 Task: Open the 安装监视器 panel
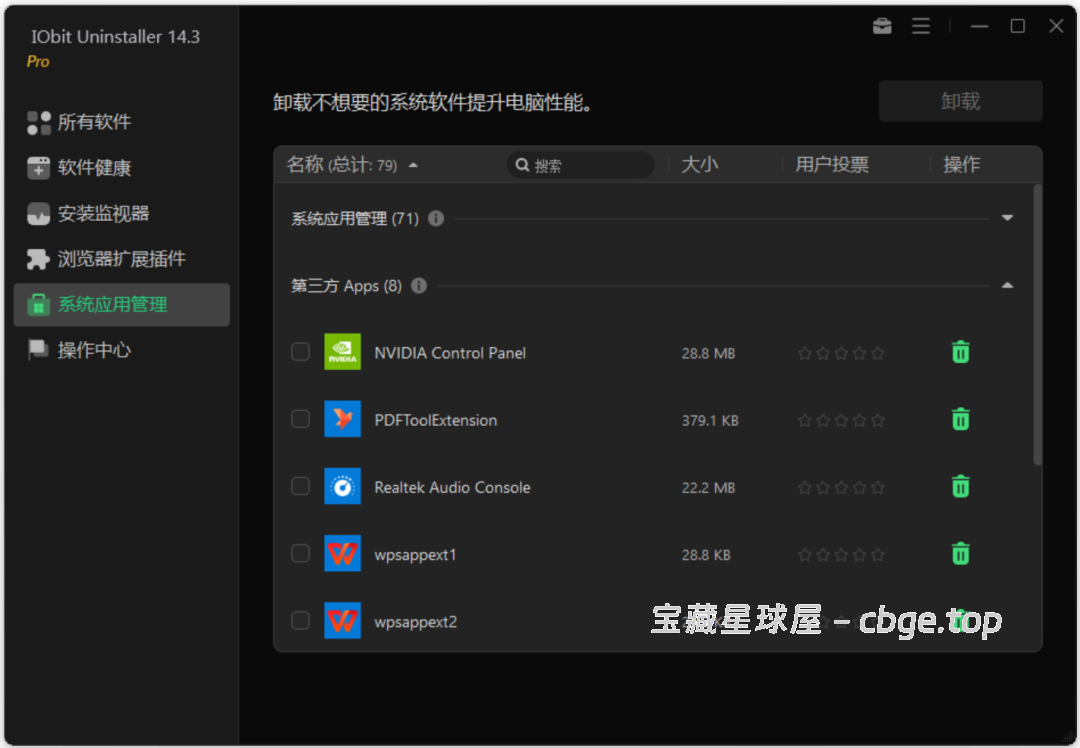point(92,213)
